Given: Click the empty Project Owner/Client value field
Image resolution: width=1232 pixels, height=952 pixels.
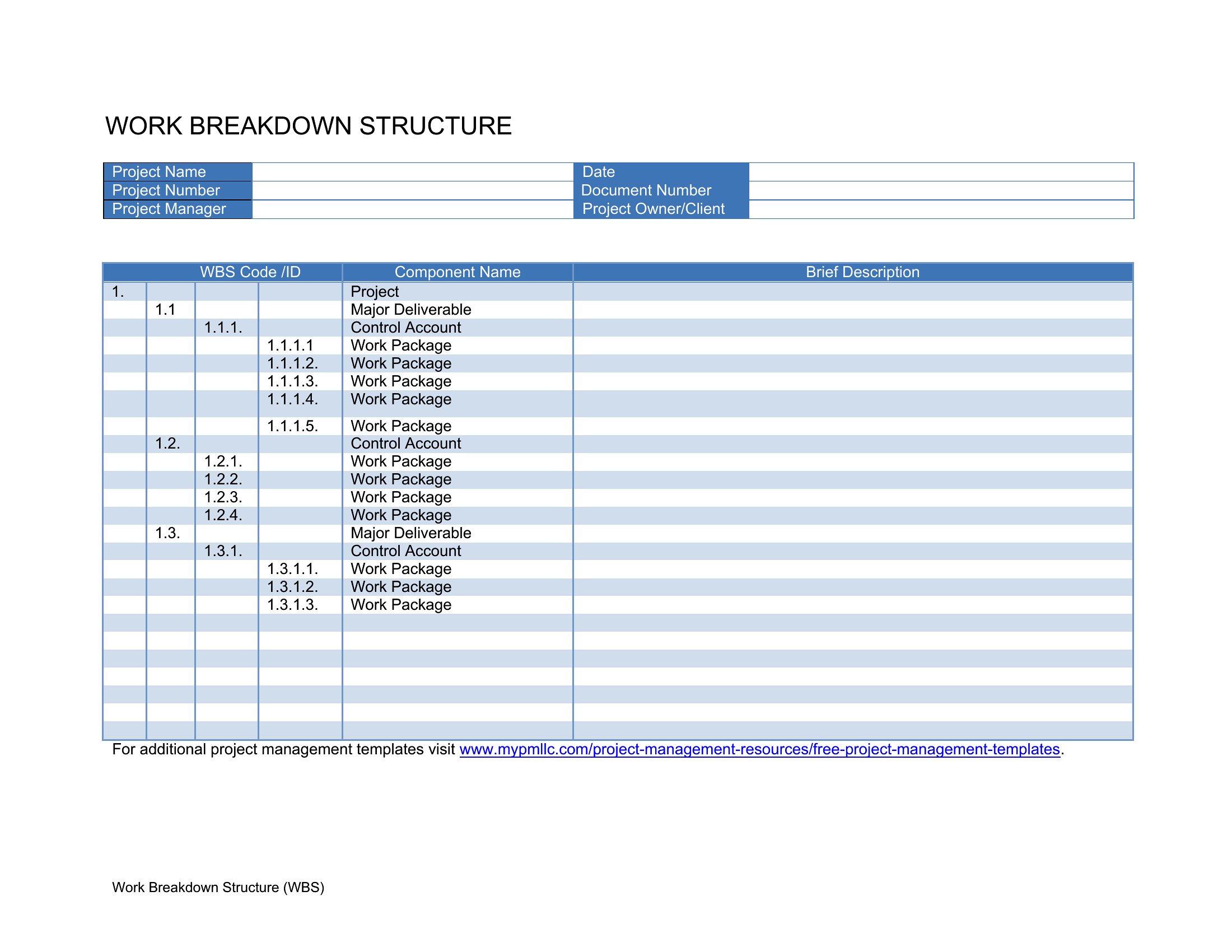Looking at the screenshot, I should [941, 209].
